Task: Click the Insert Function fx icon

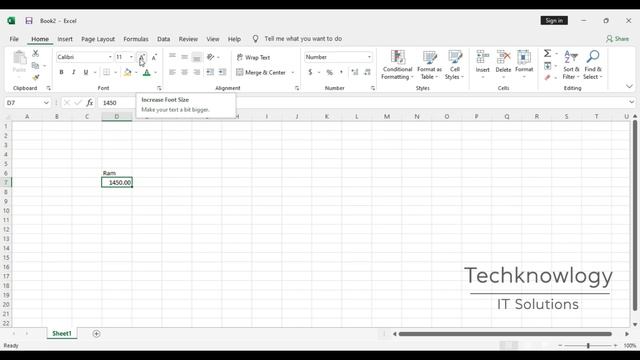Action: [90, 103]
